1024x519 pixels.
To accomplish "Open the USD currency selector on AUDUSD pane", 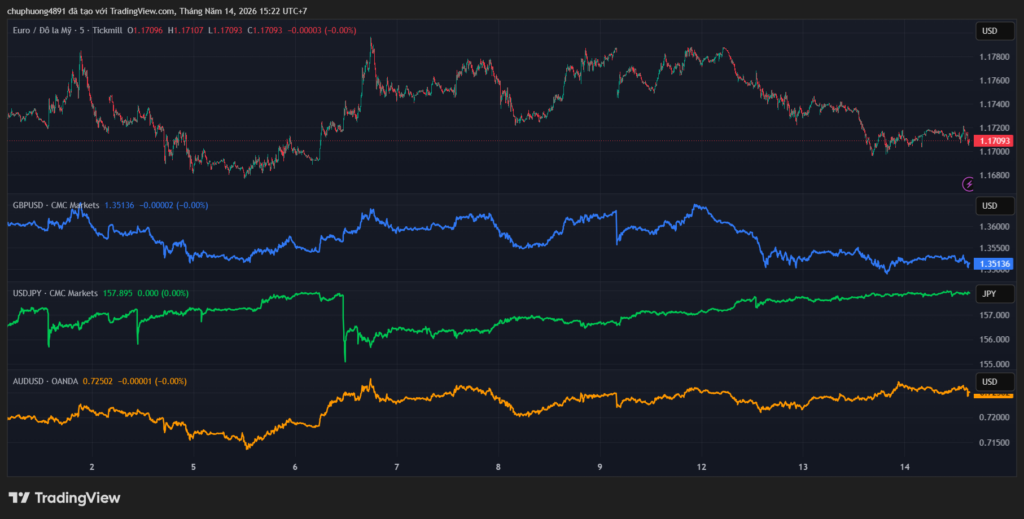I will (995, 381).
